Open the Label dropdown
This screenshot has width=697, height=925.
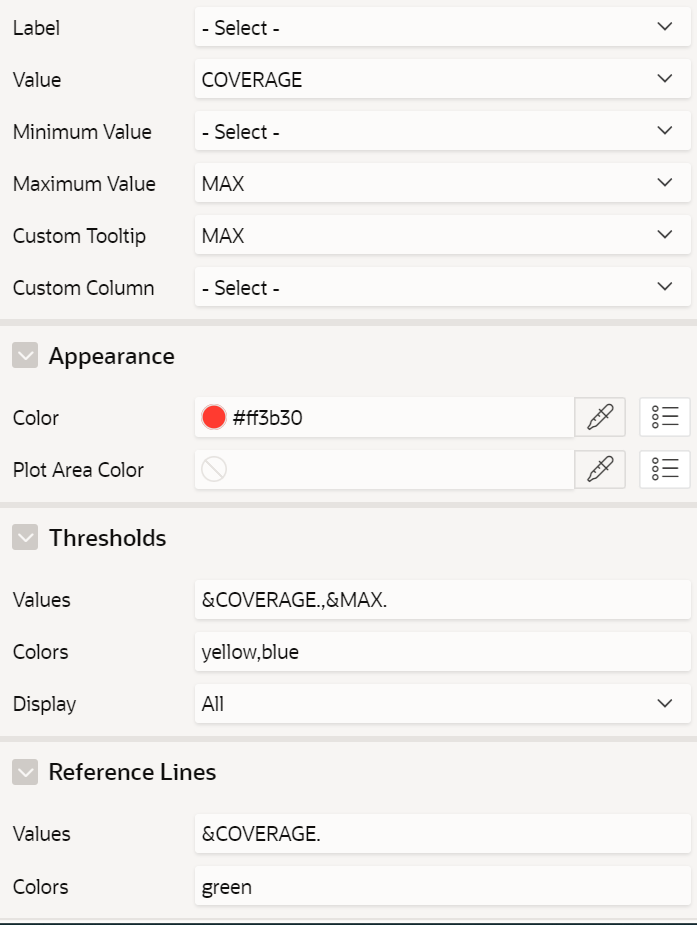[442, 28]
